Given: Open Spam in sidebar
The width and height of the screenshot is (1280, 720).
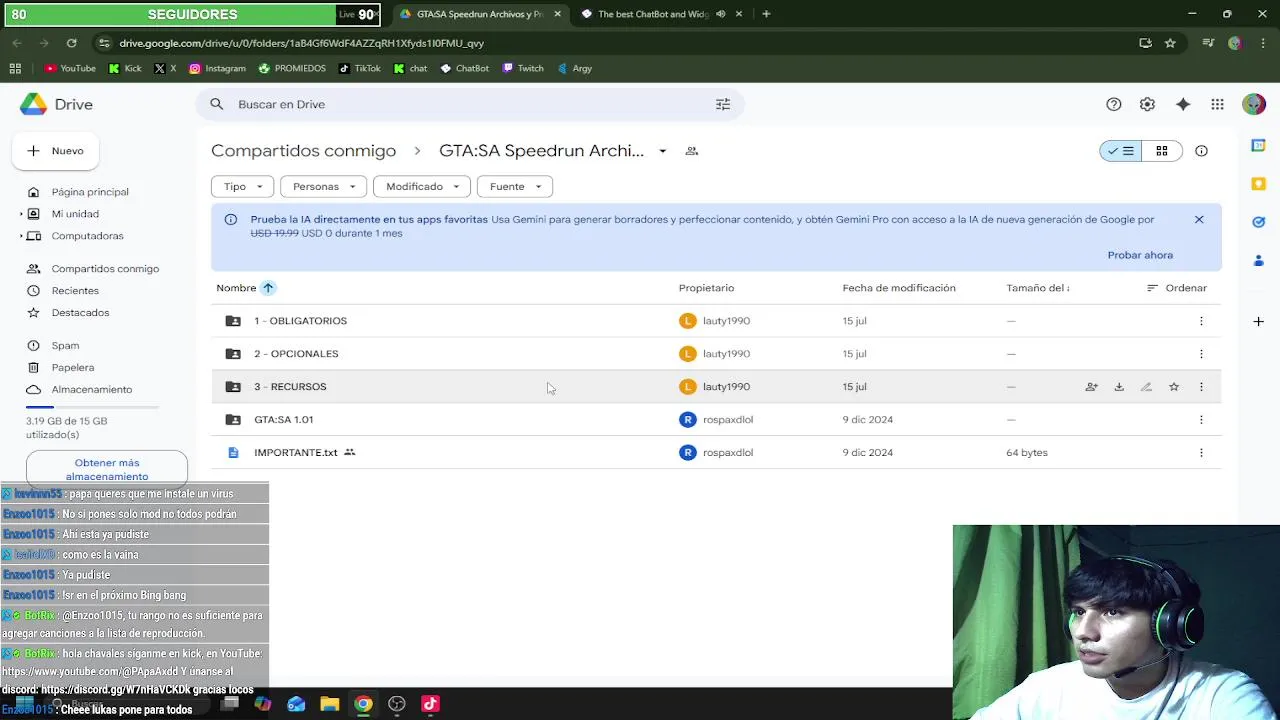Looking at the screenshot, I should click(65, 346).
